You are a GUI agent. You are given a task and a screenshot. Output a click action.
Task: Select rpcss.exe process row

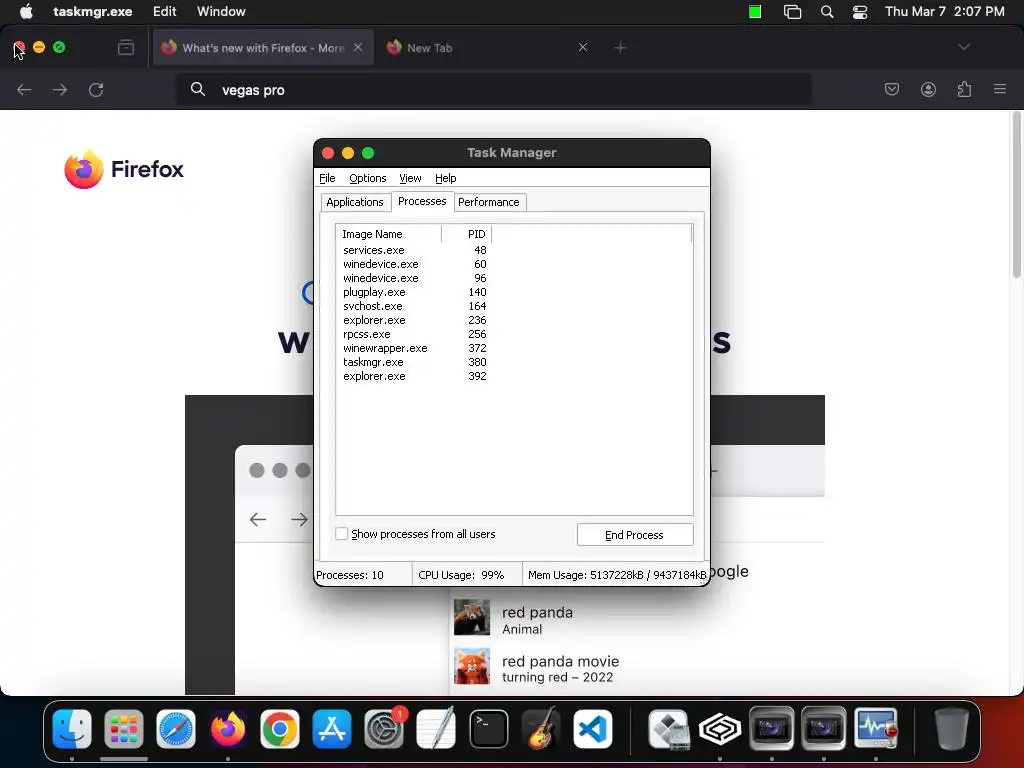pyautogui.click(x=414, y=334)
